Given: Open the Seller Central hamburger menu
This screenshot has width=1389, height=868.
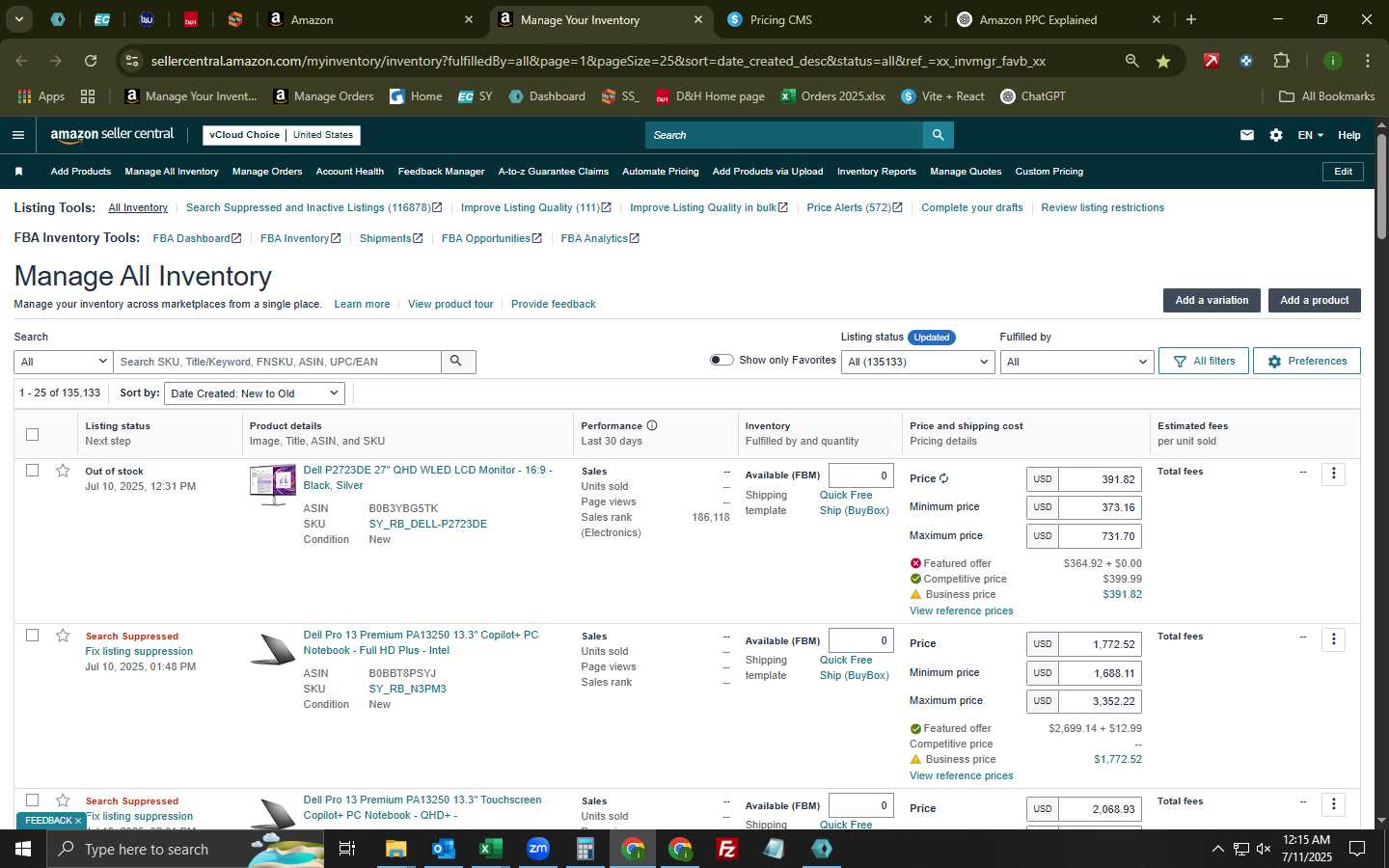Looking at the screenshot, I should (17, 135).
